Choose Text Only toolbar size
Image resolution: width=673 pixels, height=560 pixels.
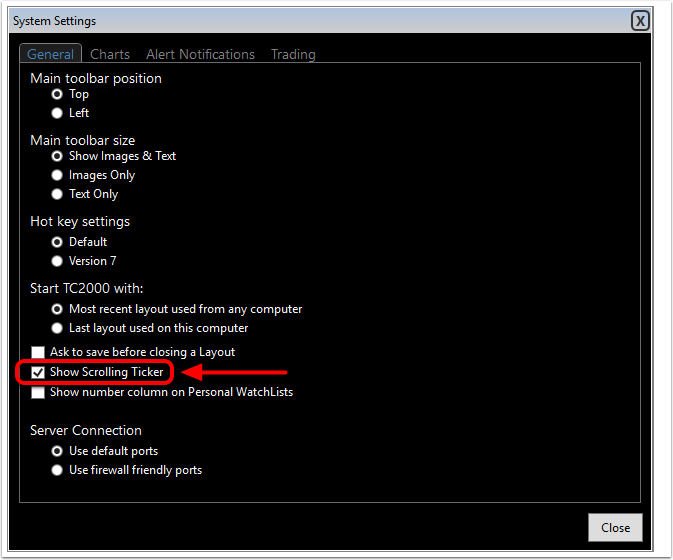(x=57, y=194)
